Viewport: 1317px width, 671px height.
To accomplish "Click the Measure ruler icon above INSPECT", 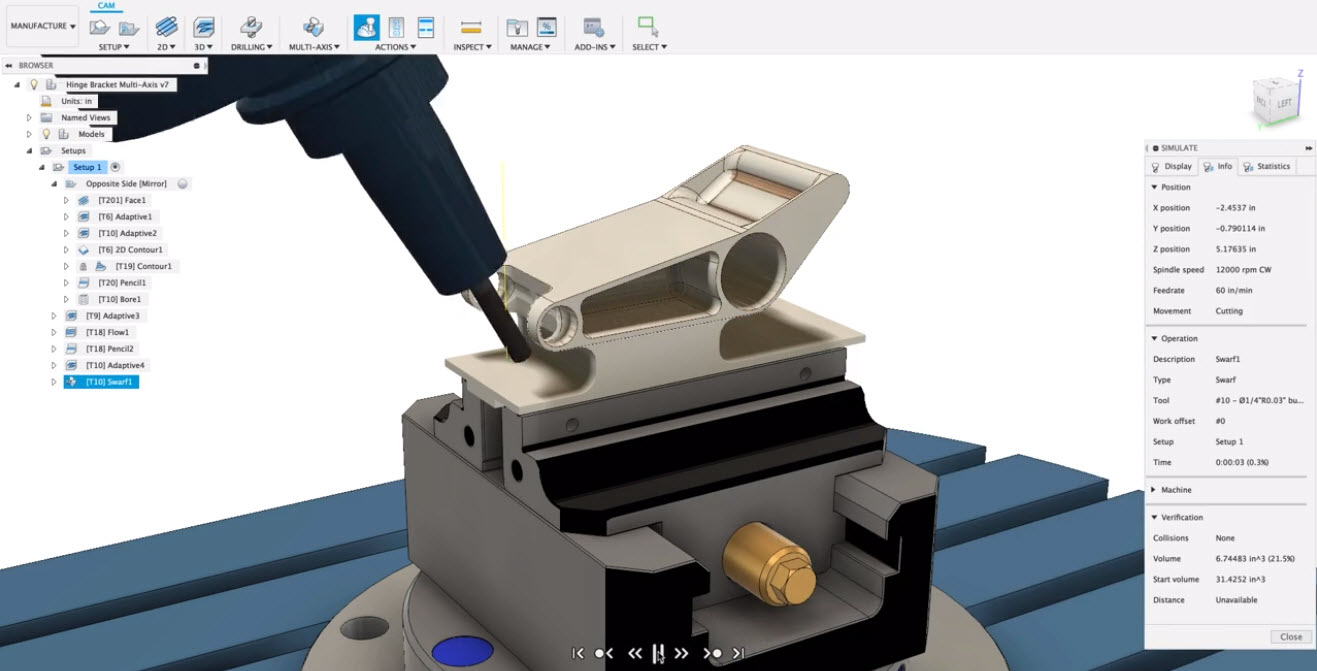I will pyautogui.click(x=471, y=27).
